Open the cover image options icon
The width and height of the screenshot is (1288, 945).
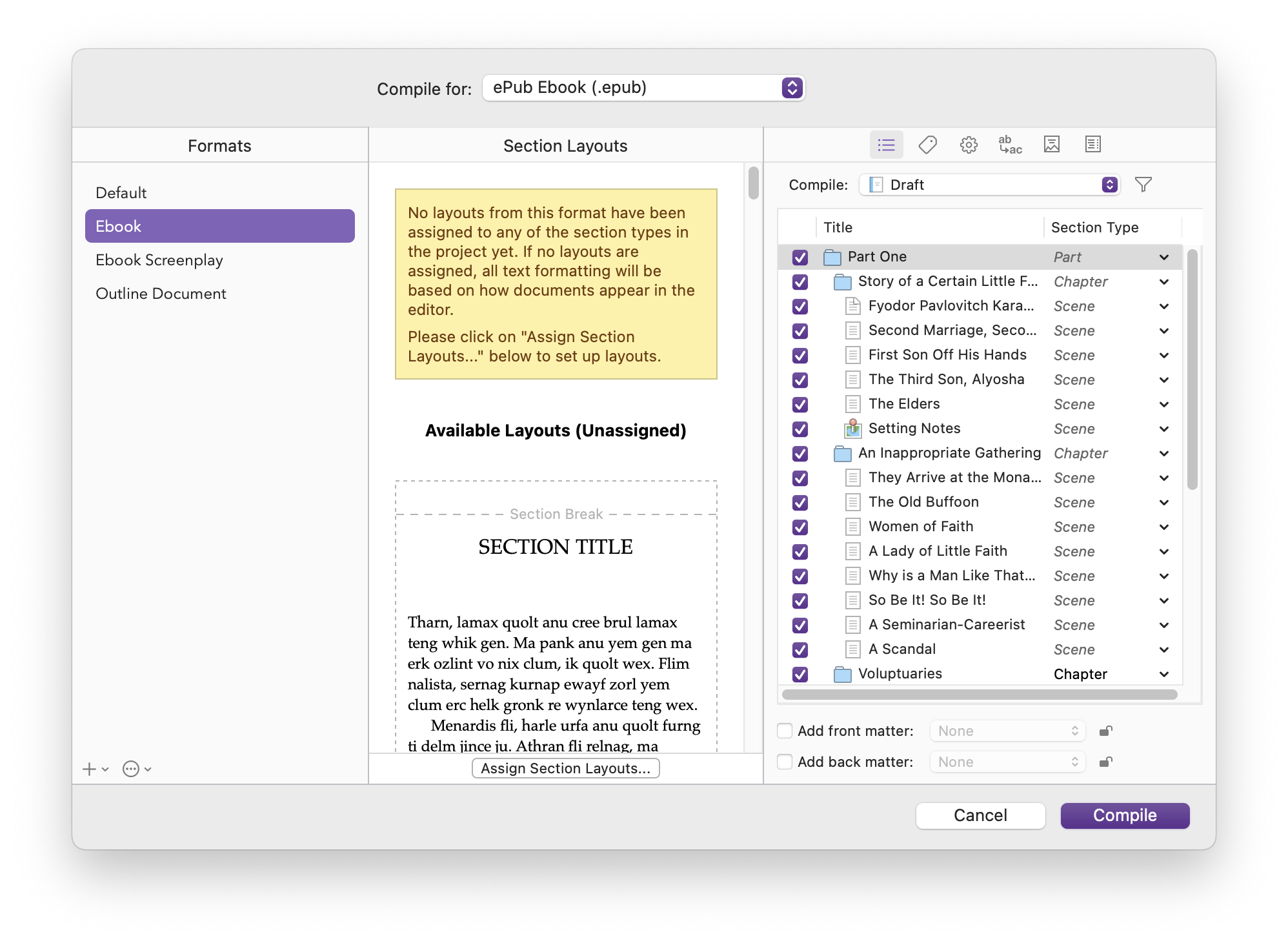tap(1051, 145)
